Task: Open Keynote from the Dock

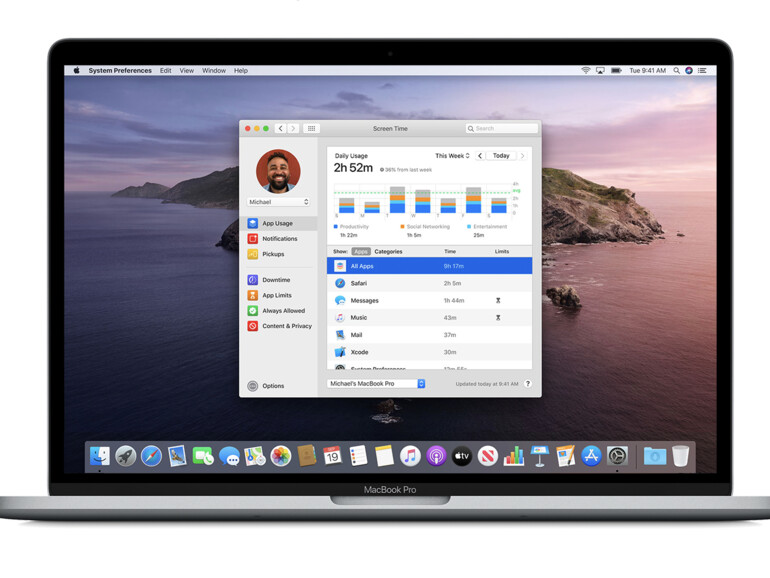Action: [539, 456]
